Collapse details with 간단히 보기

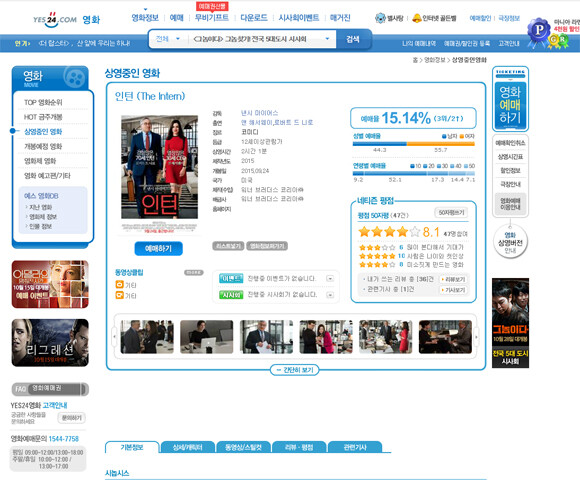(294, 370)
